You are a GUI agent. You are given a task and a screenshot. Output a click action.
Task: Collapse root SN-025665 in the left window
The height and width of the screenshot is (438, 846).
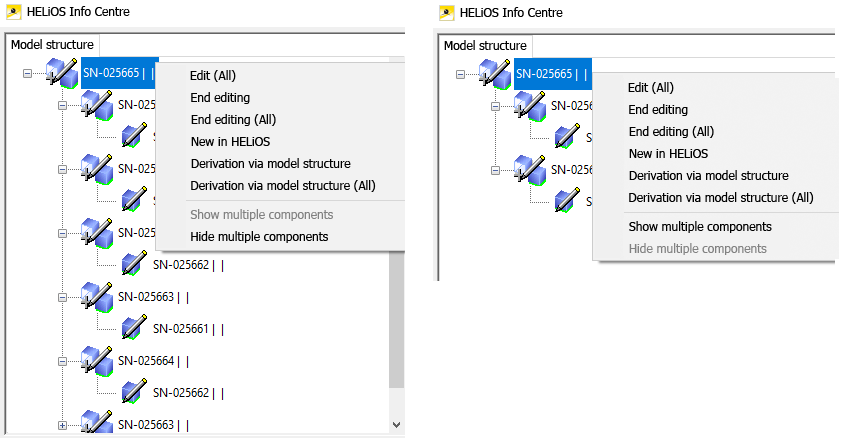pos(27,73)
